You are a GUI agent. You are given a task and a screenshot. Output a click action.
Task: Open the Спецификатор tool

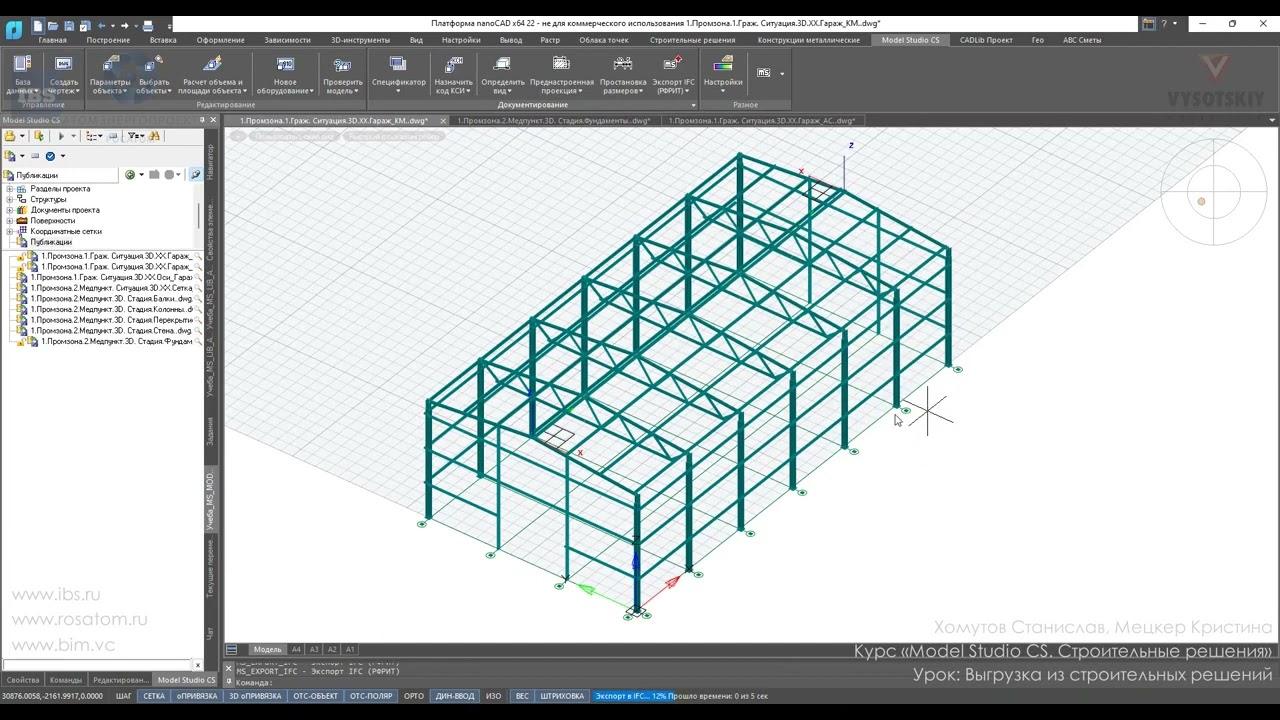point(398,75)
